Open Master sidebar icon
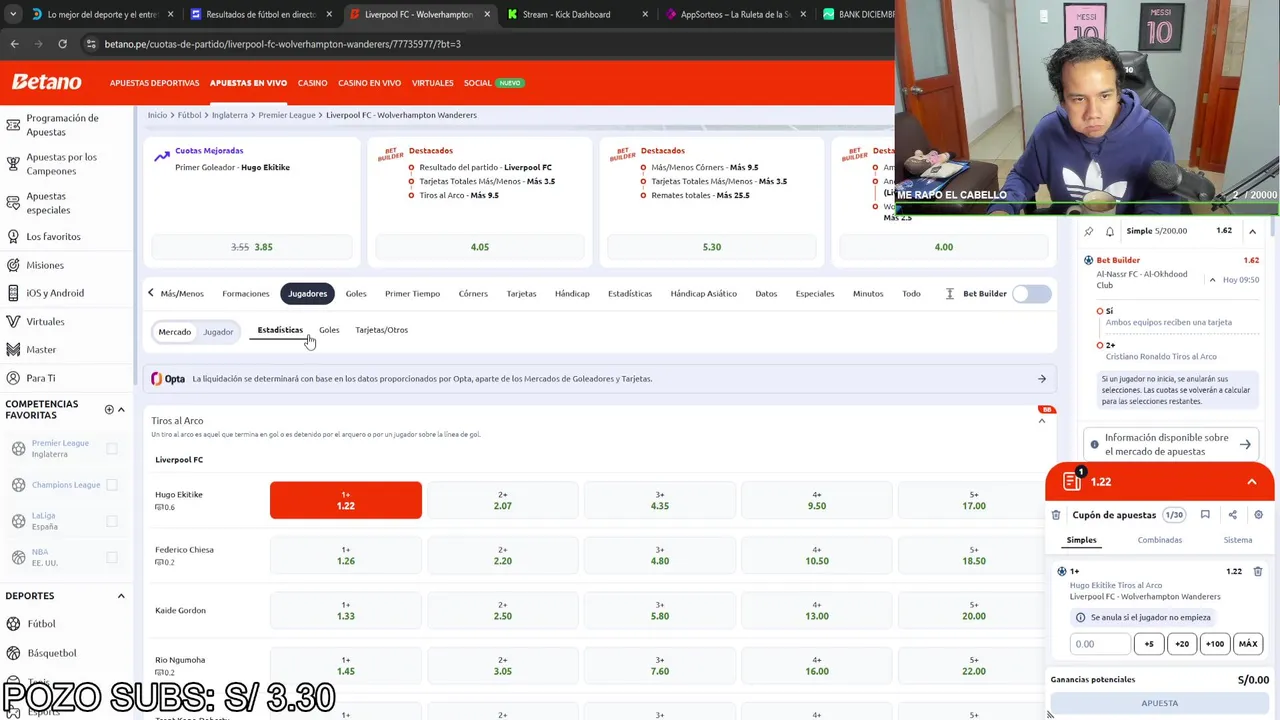This screenshot has height=720, width=1280. [x=13, y=349]
